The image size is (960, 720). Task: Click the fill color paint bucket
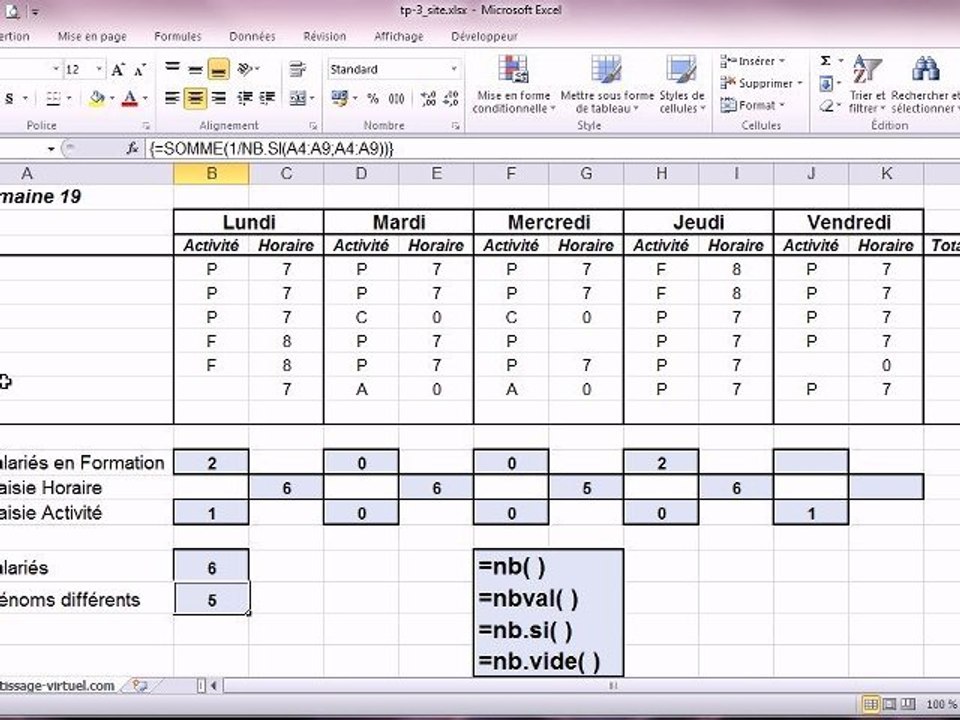coord(97,99)
